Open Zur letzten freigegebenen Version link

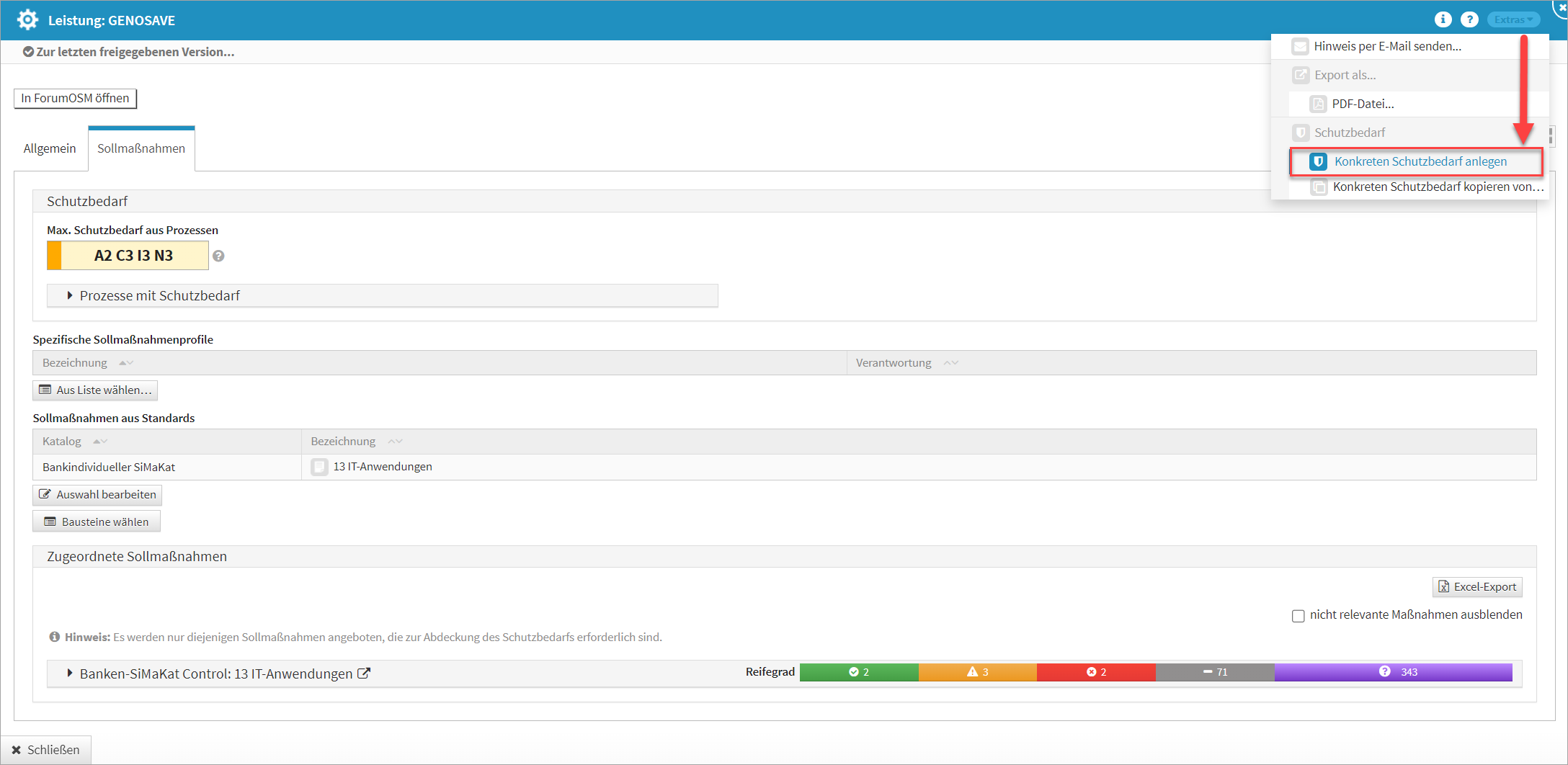coord(135,52)
